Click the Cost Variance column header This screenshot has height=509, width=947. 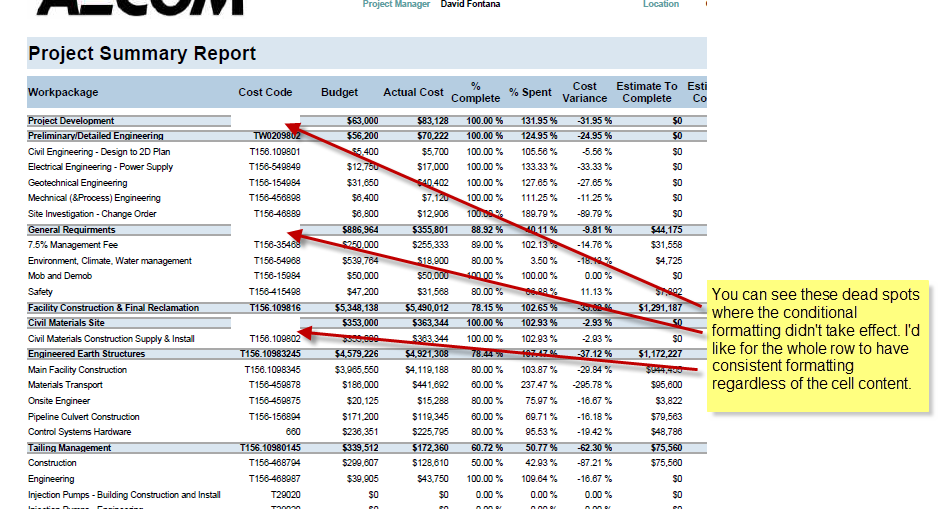(585, 92)
